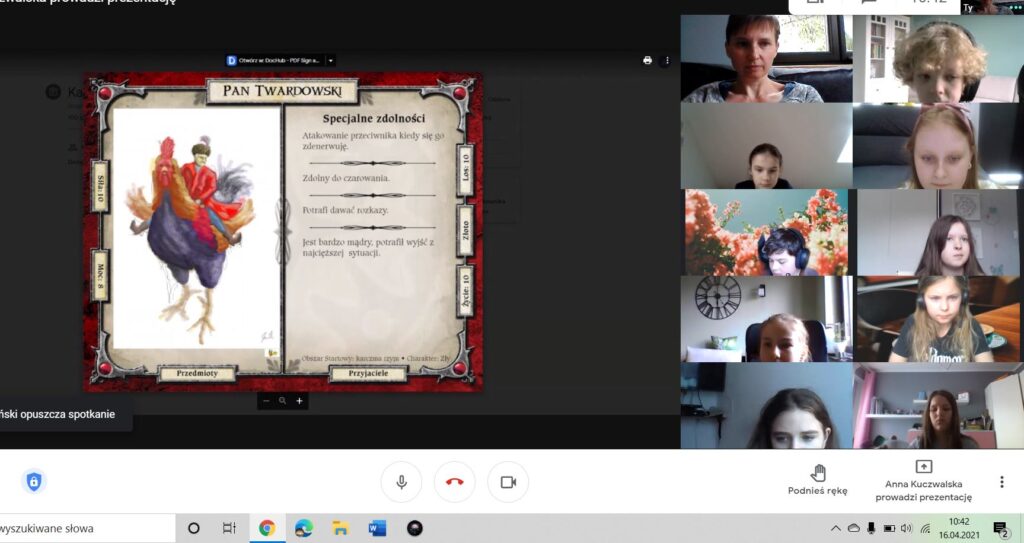Select the tile with pink shelf room

(938, 406)
